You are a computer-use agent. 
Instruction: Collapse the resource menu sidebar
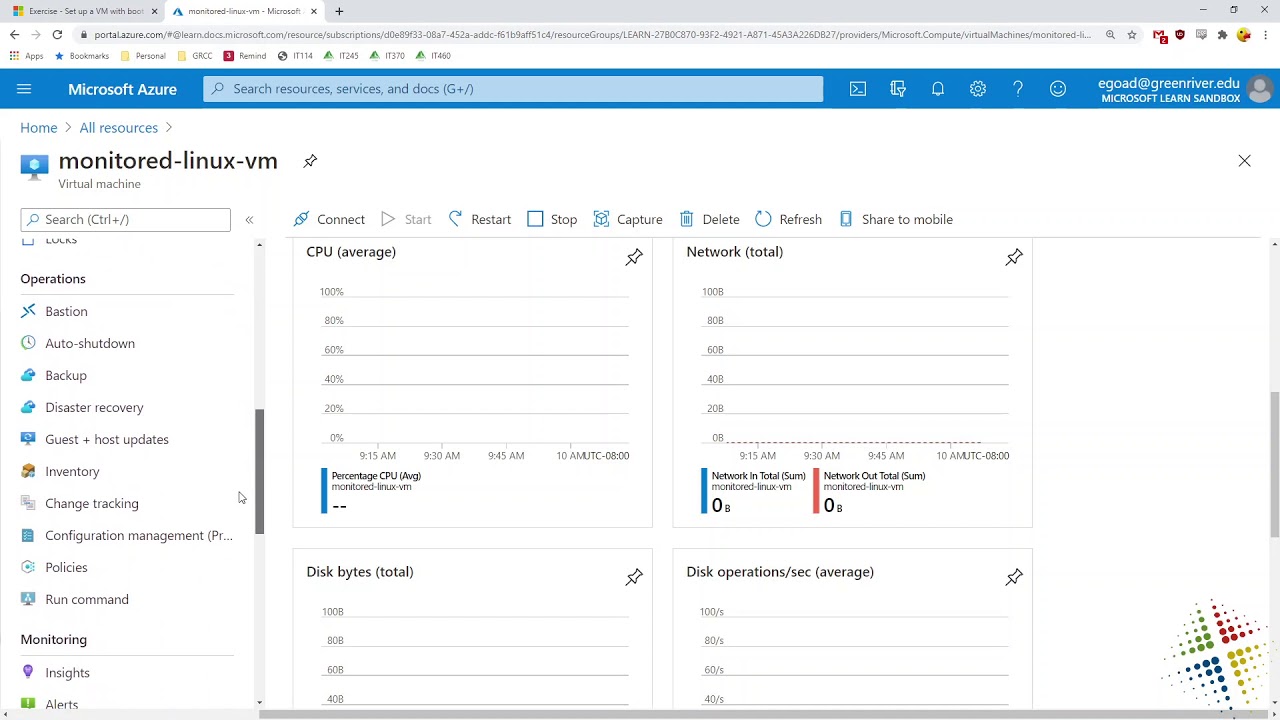click(x=250, y=220)
